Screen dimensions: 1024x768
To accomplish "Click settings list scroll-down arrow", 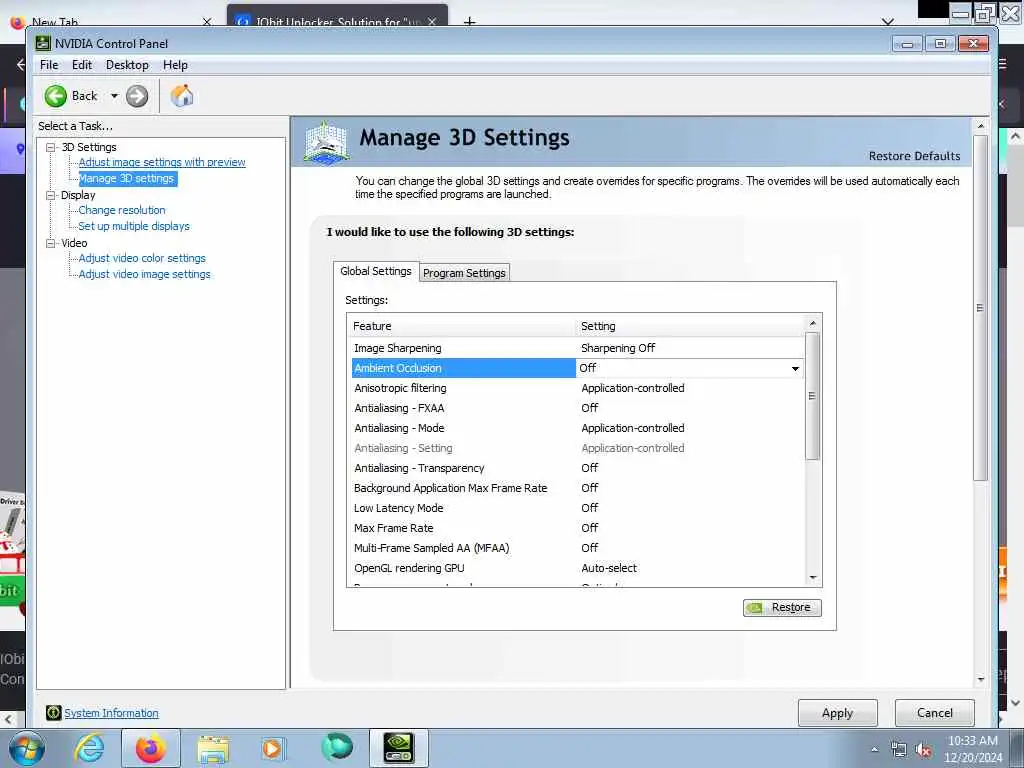I will tap(812, 577).
